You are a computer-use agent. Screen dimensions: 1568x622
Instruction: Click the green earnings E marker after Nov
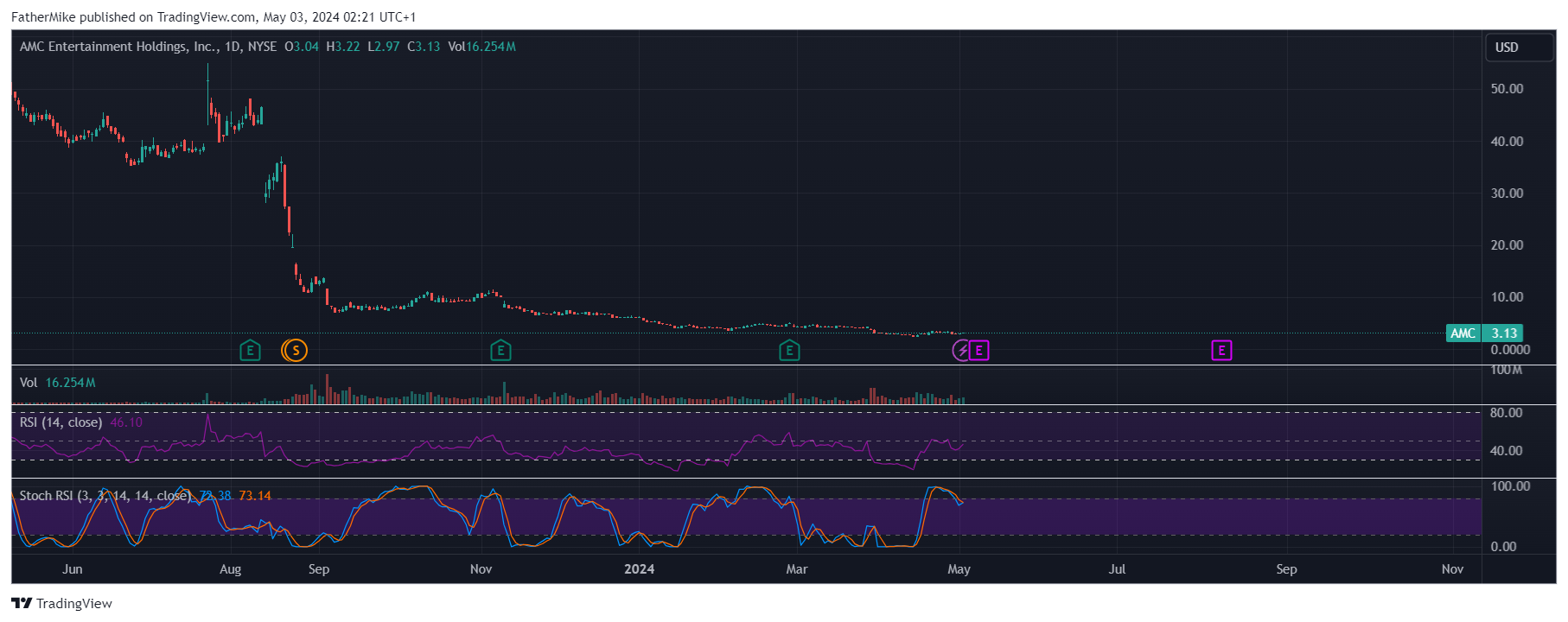tap(500, 350)
